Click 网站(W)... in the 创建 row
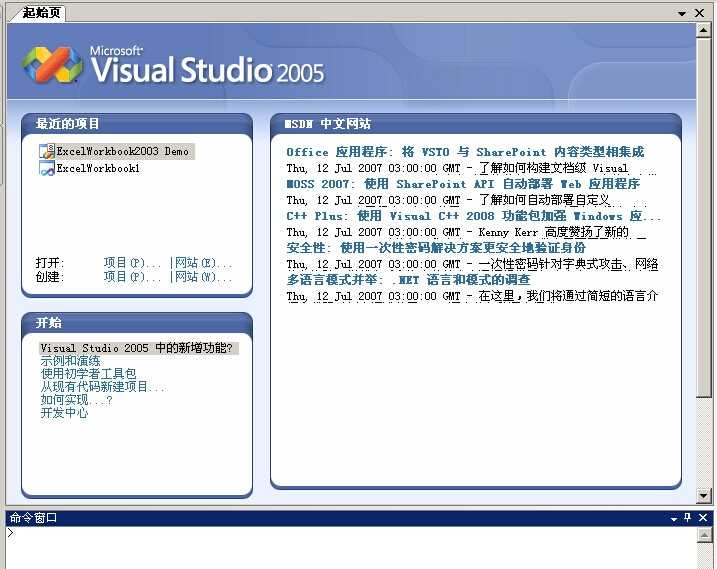717x569 pixels. click(x=203, y=277)
